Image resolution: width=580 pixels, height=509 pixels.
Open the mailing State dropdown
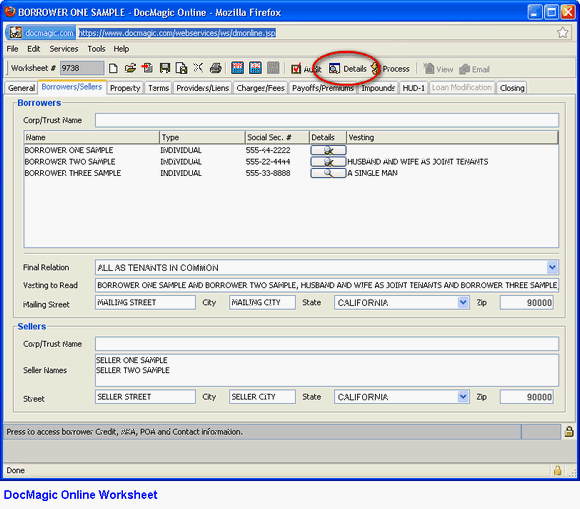463,303
